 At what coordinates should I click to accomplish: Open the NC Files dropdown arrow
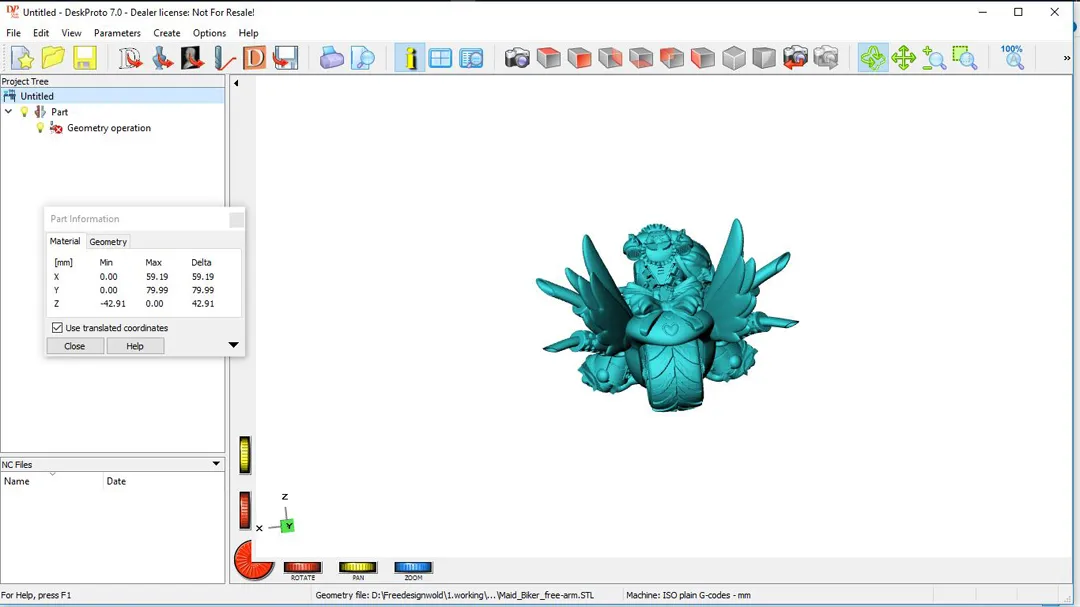216,464
